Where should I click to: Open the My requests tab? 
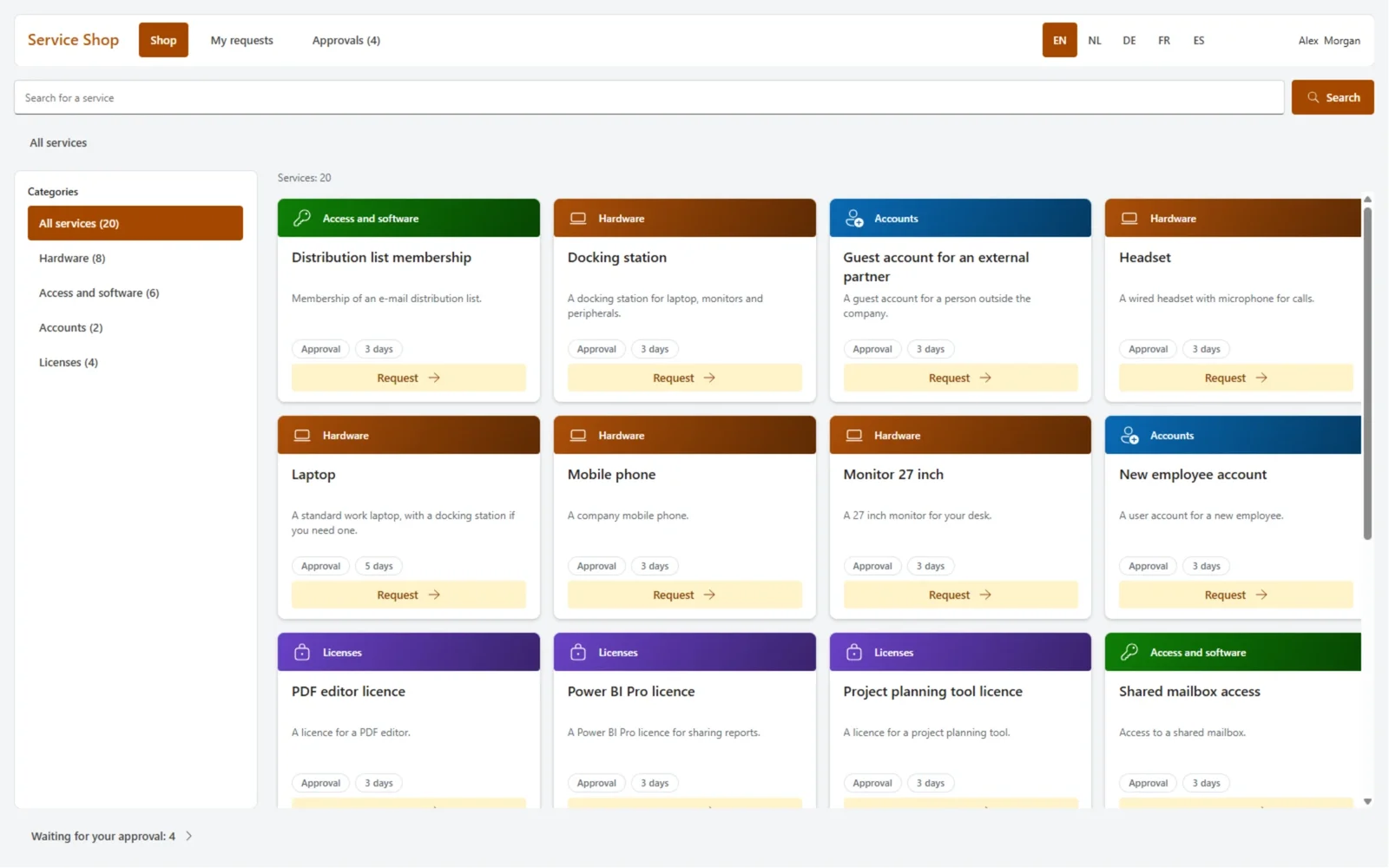click(241, 40)
